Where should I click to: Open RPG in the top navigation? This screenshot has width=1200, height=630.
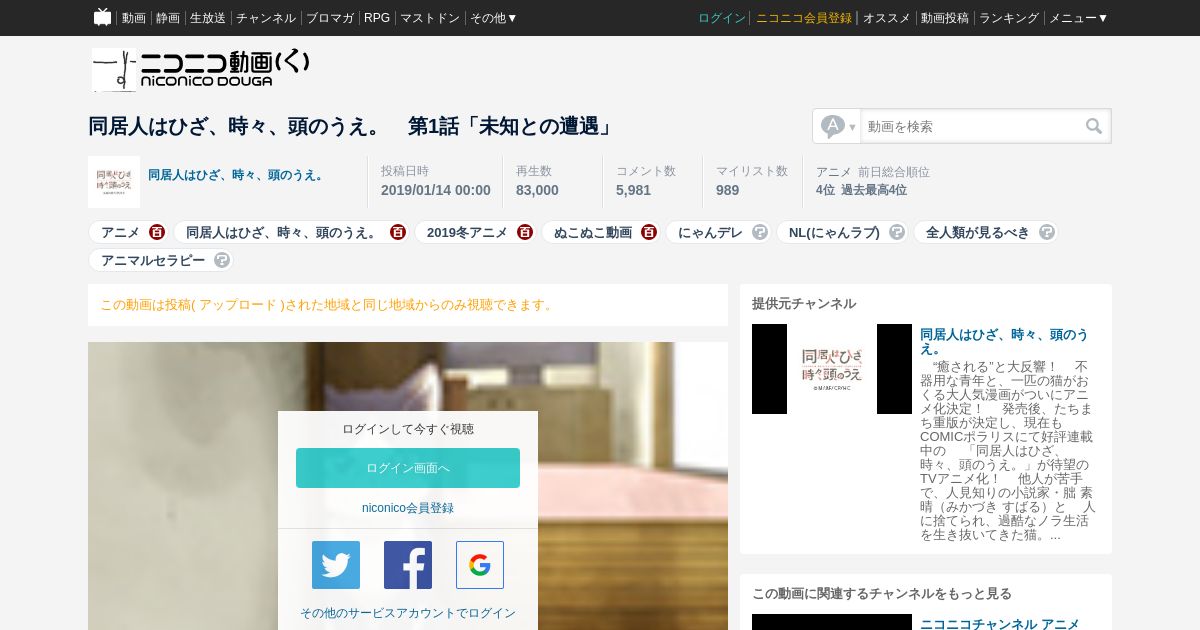click(x=377, y=18)
